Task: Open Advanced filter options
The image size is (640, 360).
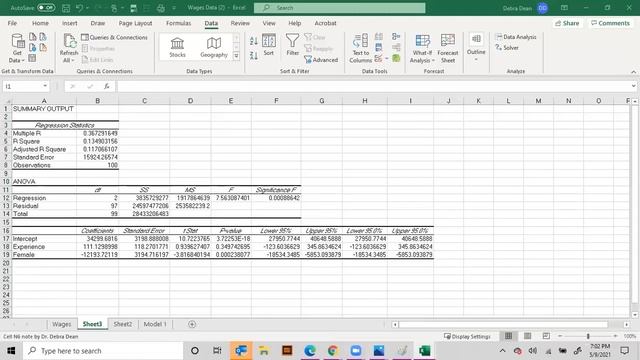Action: coord(321,60)
